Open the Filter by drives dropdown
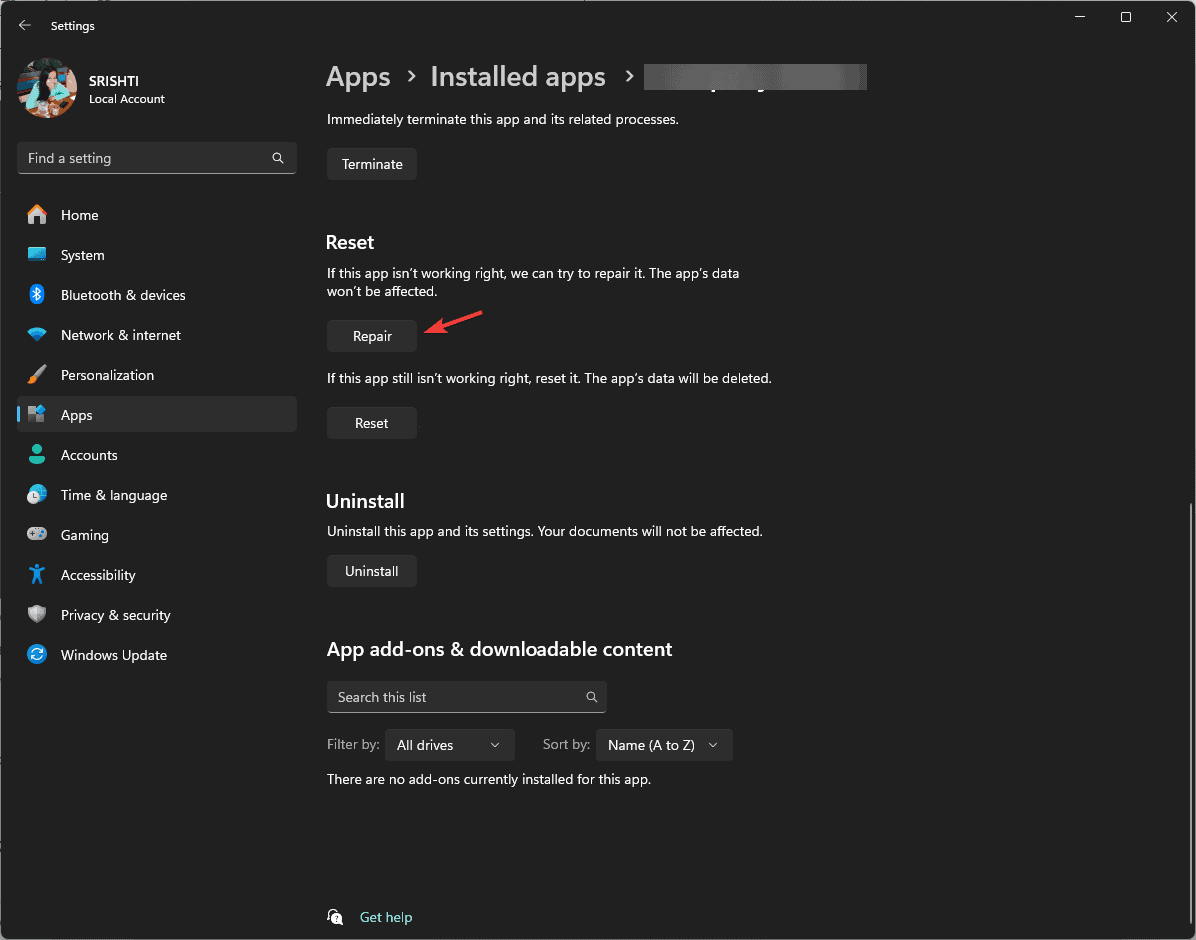1196x940 pixels. [449, 744]
